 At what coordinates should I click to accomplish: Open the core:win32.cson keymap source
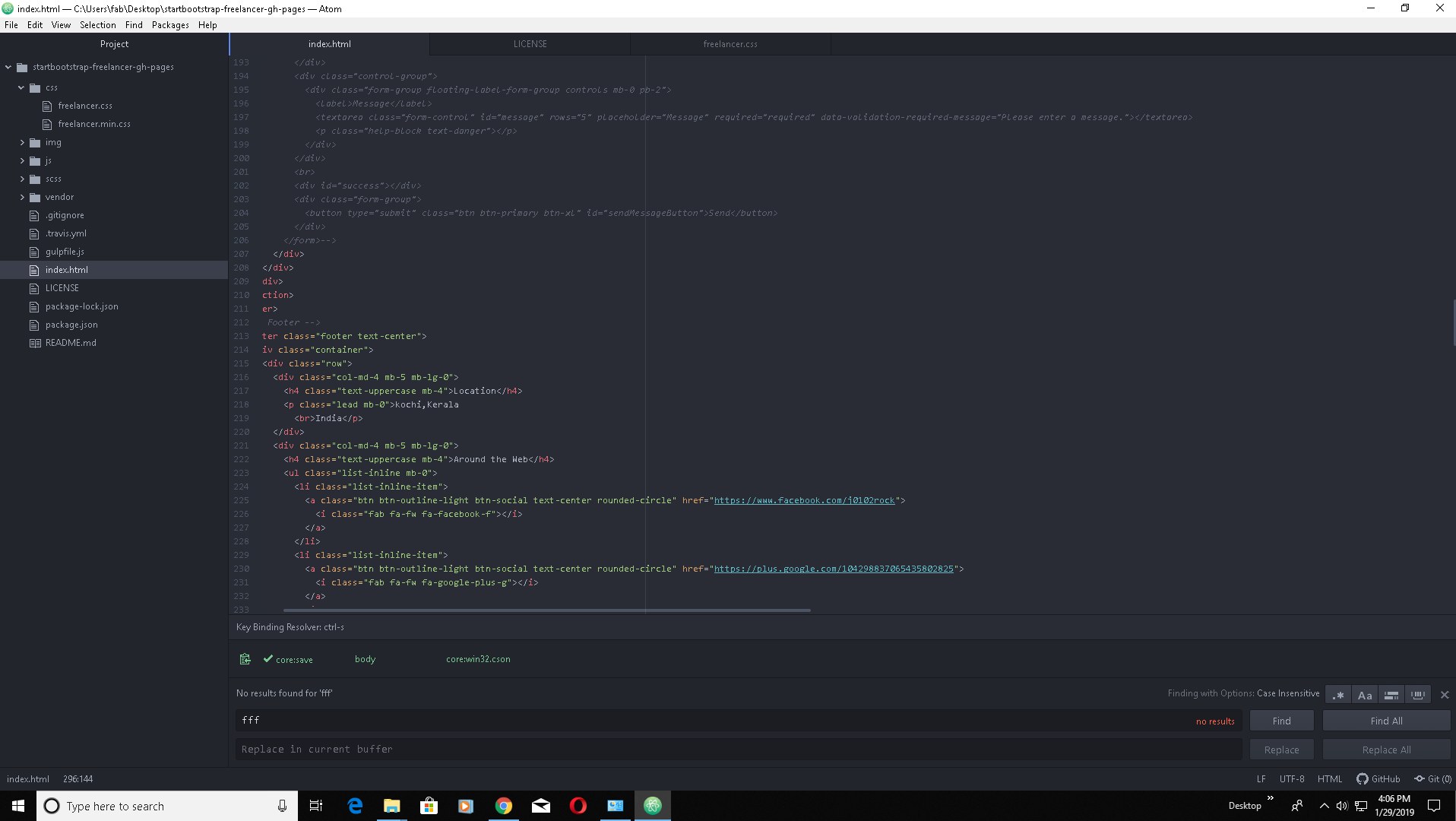coord(478,659)
